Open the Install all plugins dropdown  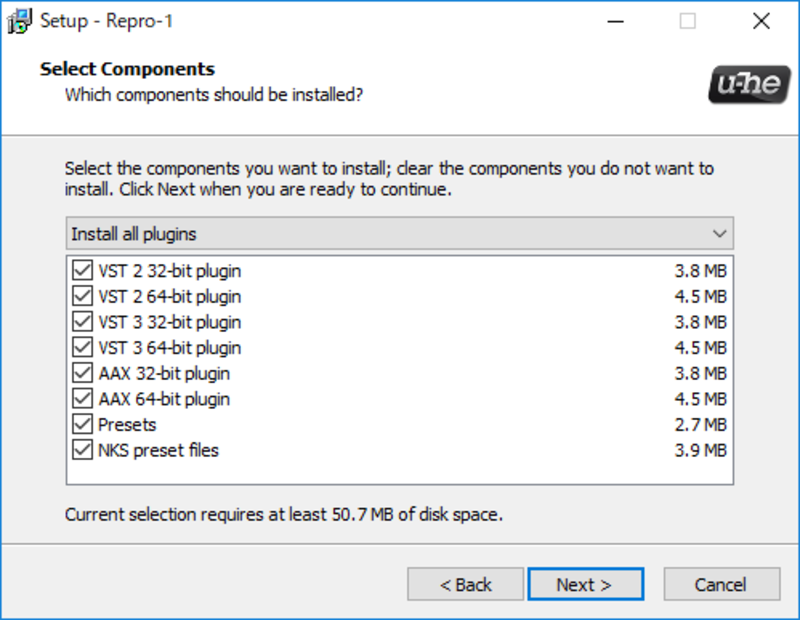tap(399, 234)
